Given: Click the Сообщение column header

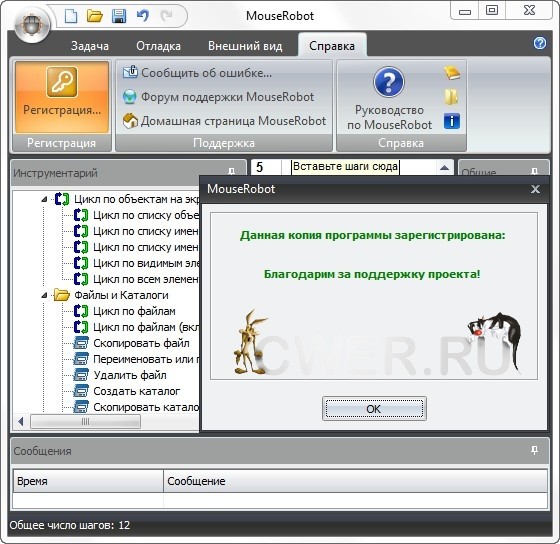Looking at the screenshot, I should click(355, 481).
